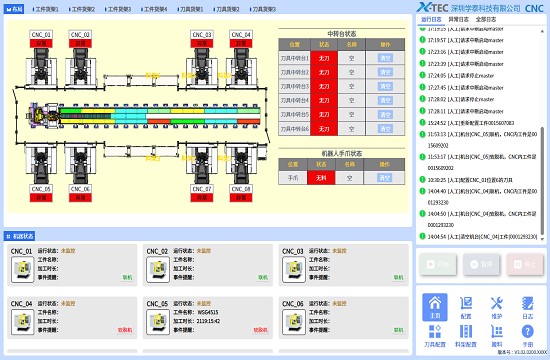Switch to 刀具货架2 tab
The height and width of the screenshot is (360, 550).
pos(226,9)
